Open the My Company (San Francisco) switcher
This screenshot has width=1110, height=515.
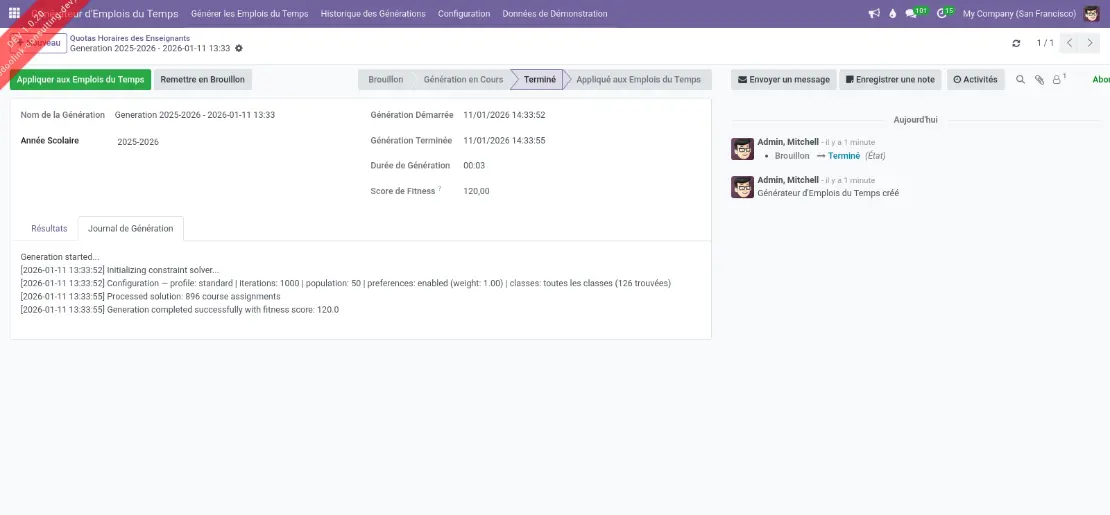click(1019, 14)
